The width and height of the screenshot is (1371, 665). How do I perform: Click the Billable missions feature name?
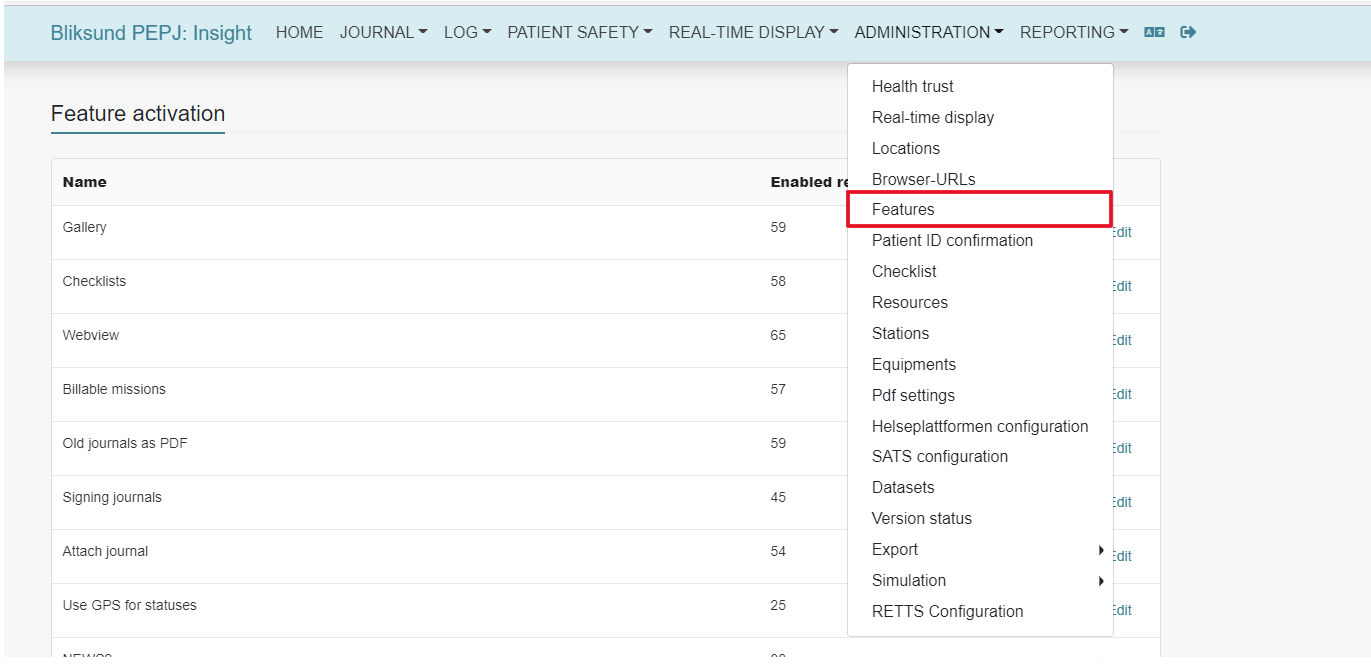tap(114, 389)
